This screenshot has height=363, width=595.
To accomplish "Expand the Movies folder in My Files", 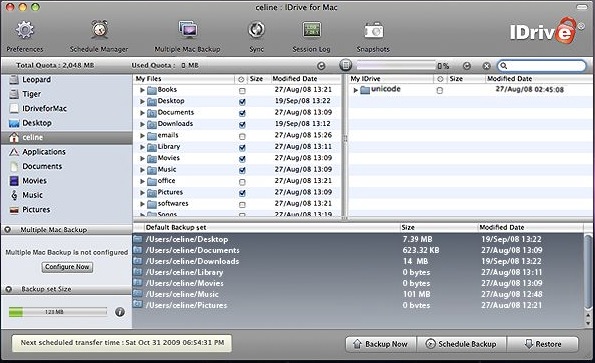I will click(x=142, y=159).
